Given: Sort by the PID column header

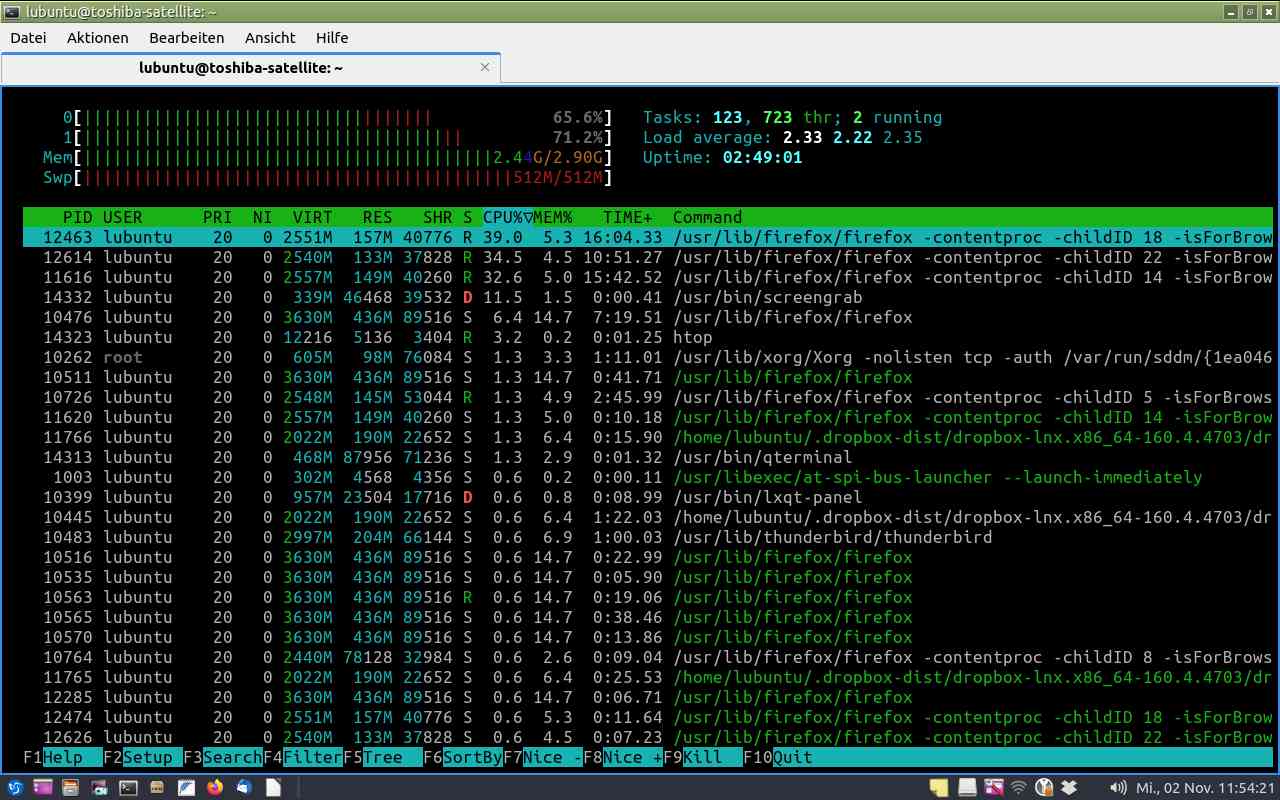Looking at the screenshot, I should click(77, 217).
